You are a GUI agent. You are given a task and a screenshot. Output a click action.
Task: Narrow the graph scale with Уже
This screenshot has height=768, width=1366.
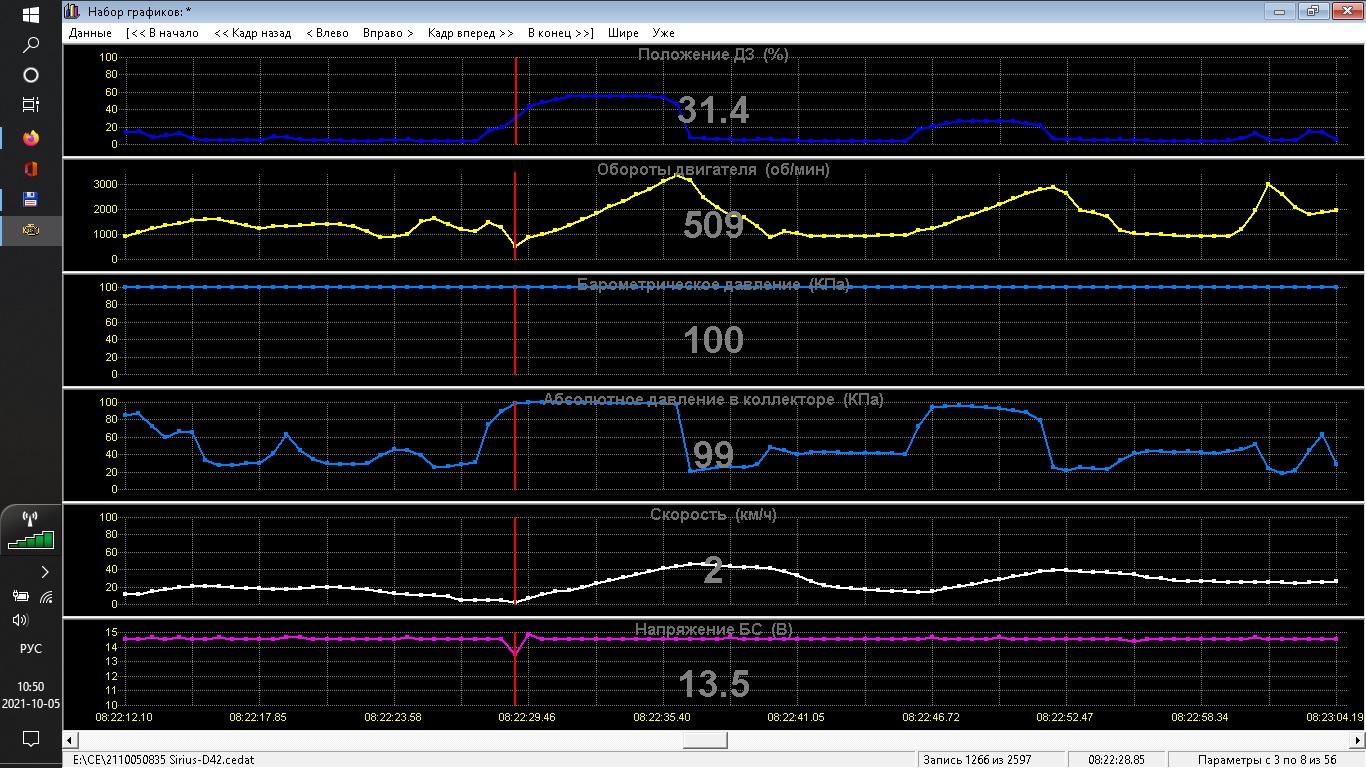coord(663,33)
